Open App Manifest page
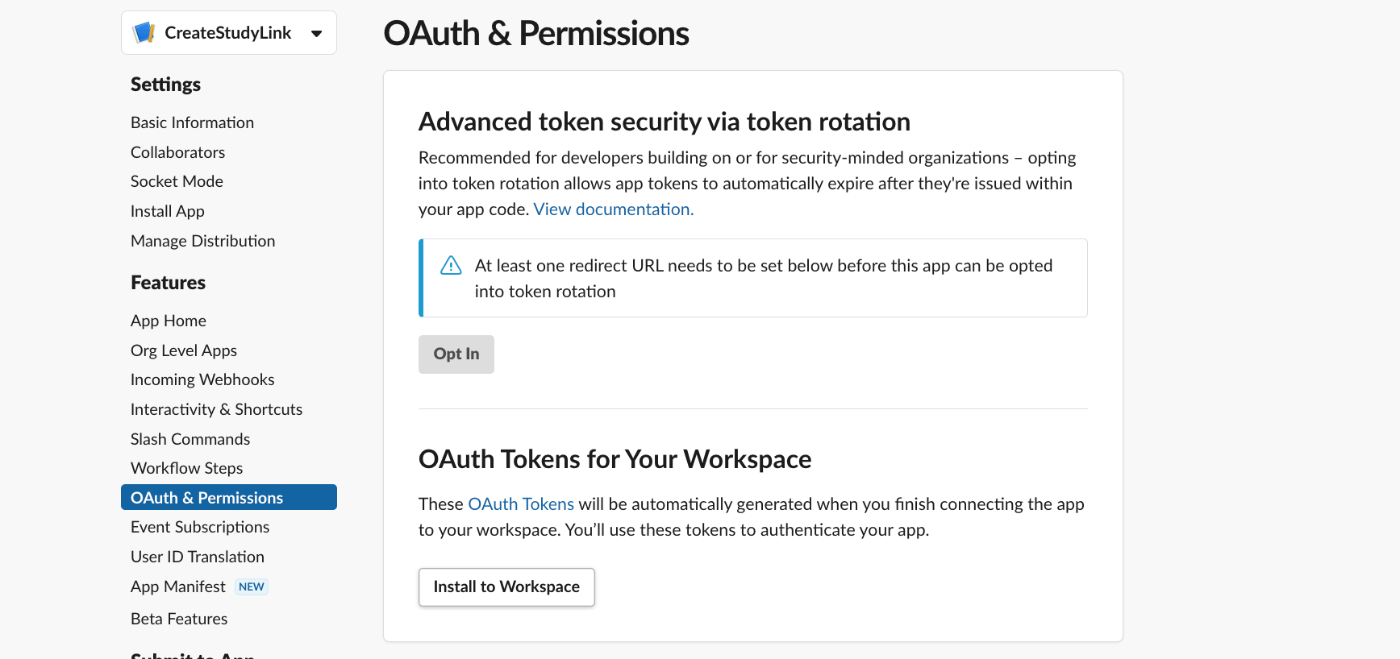Viewport: 1400px width, 659px height. pyautogui.click(x=178, y=587)
